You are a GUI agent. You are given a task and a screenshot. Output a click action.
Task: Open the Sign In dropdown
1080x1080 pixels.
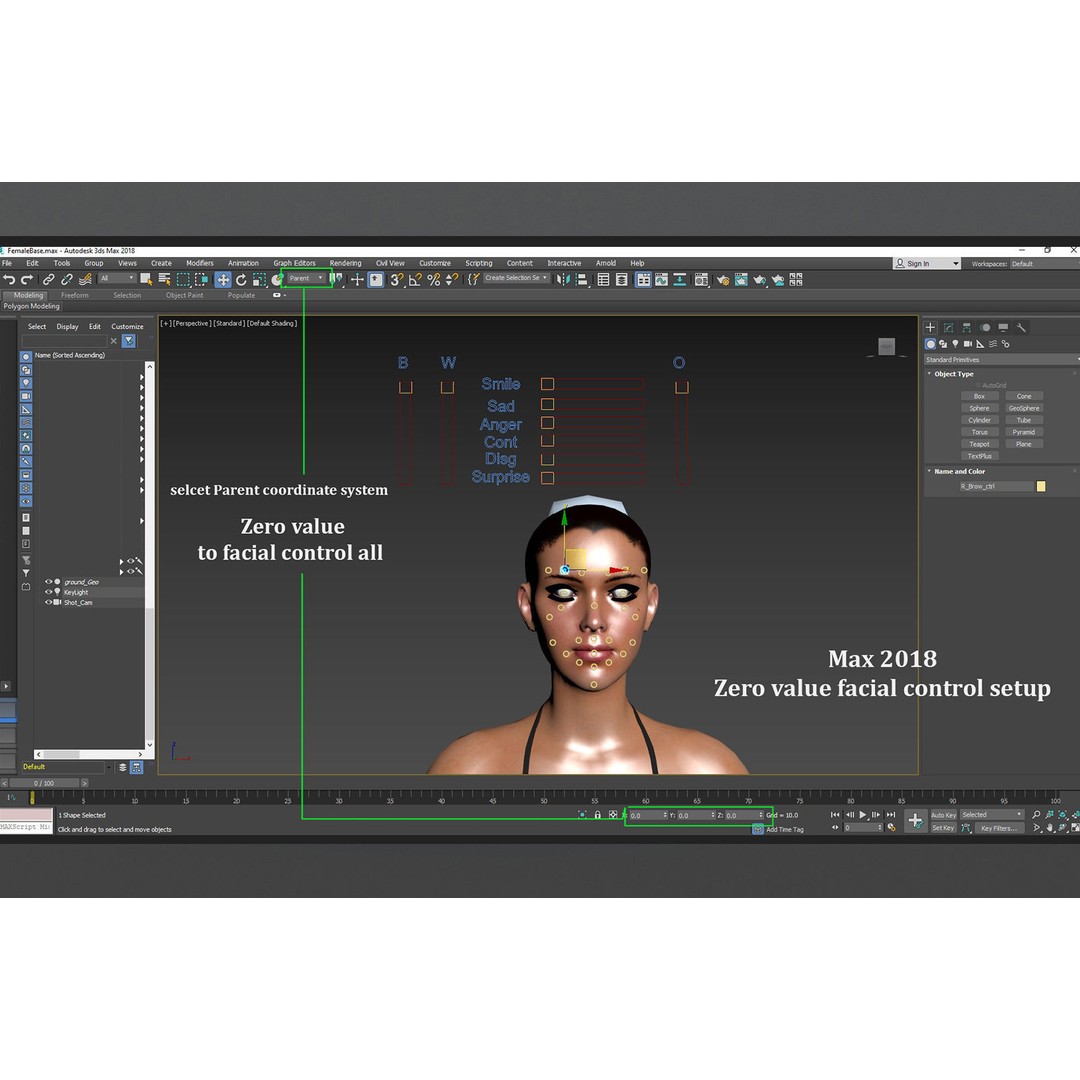(x=926, y=264)
